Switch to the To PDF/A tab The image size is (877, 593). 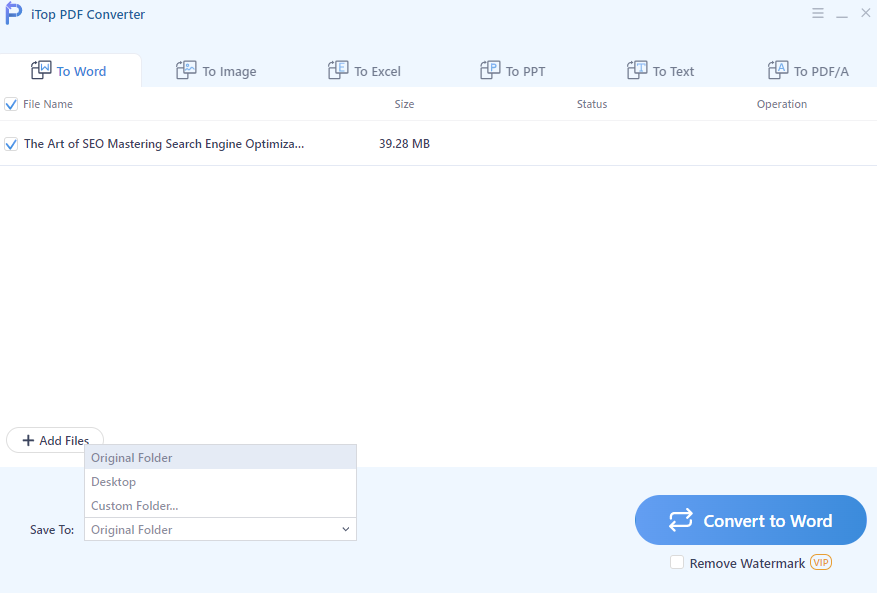(809, 71)
